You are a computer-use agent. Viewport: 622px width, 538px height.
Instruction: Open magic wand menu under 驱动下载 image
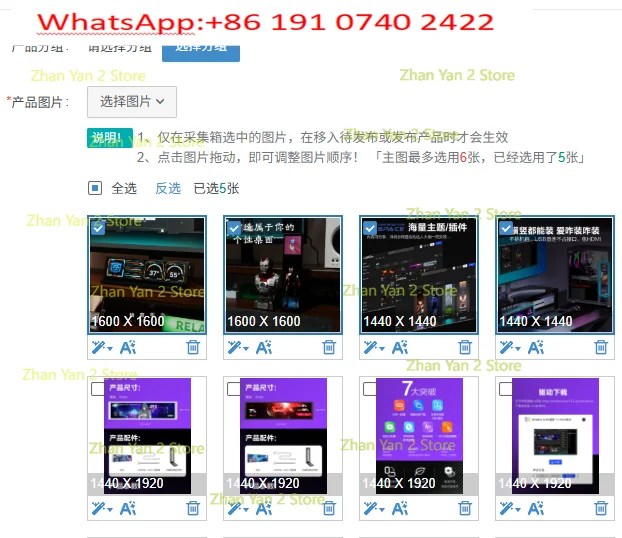[510, 508]
